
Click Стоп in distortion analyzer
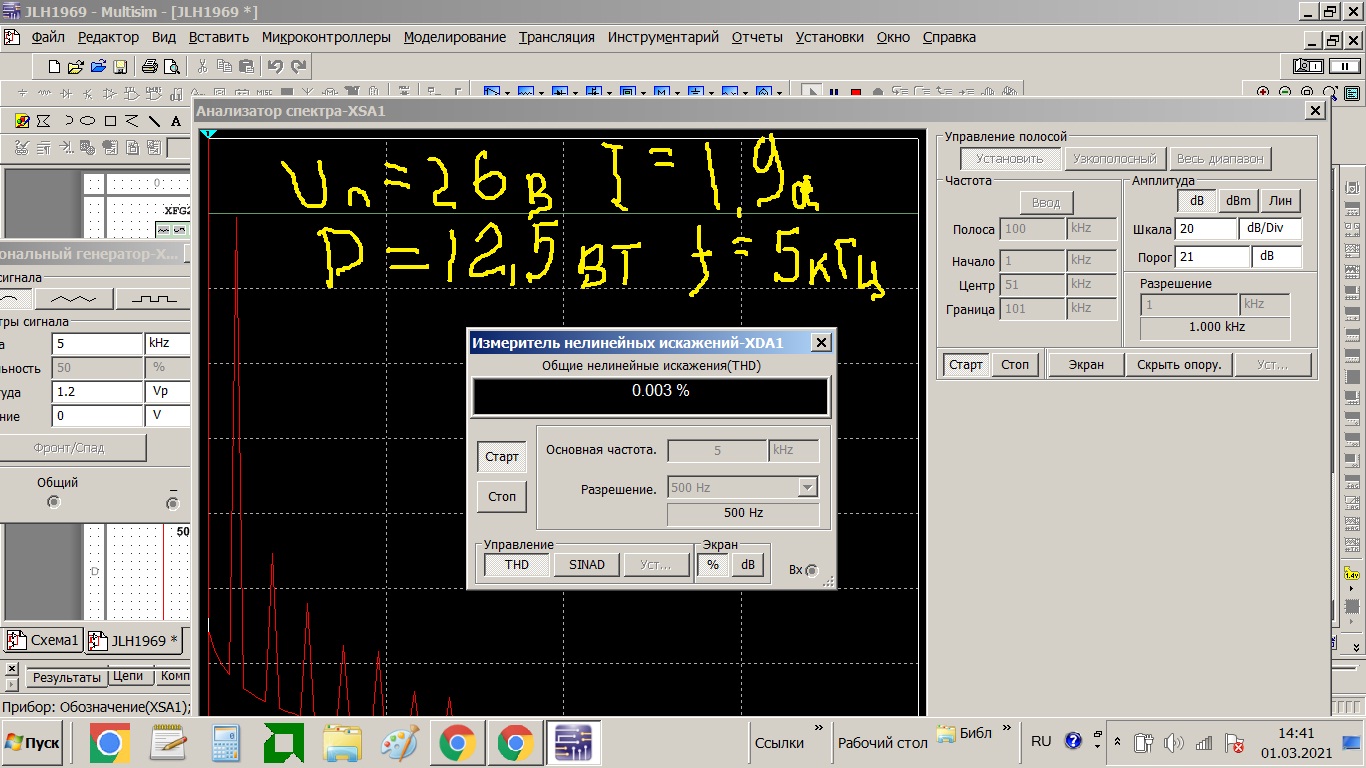click(502, 496)
